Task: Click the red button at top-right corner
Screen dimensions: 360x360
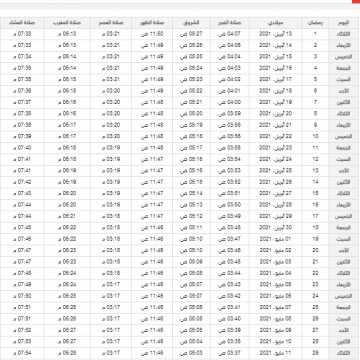Action: [356, 1]
